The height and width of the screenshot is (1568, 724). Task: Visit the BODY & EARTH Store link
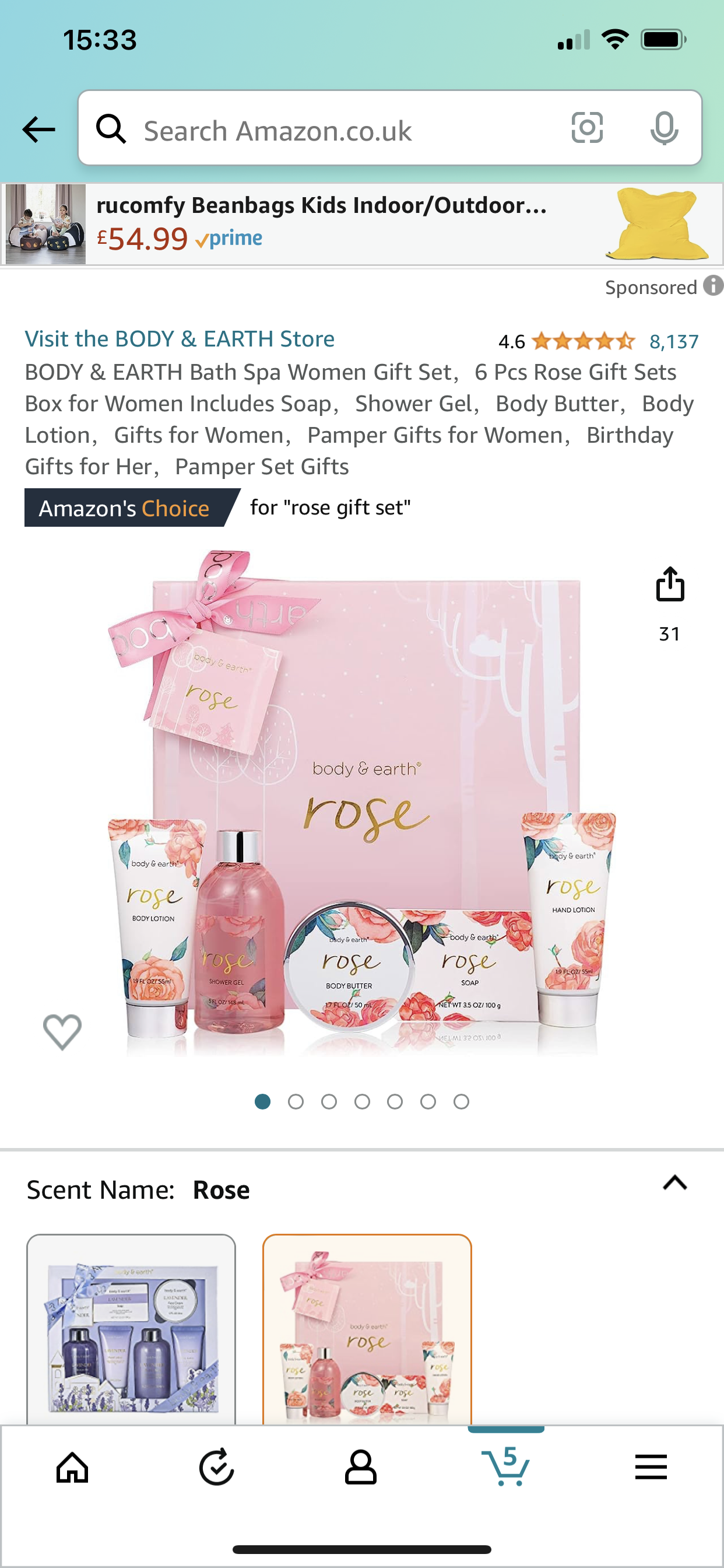(x=180, y=339)
